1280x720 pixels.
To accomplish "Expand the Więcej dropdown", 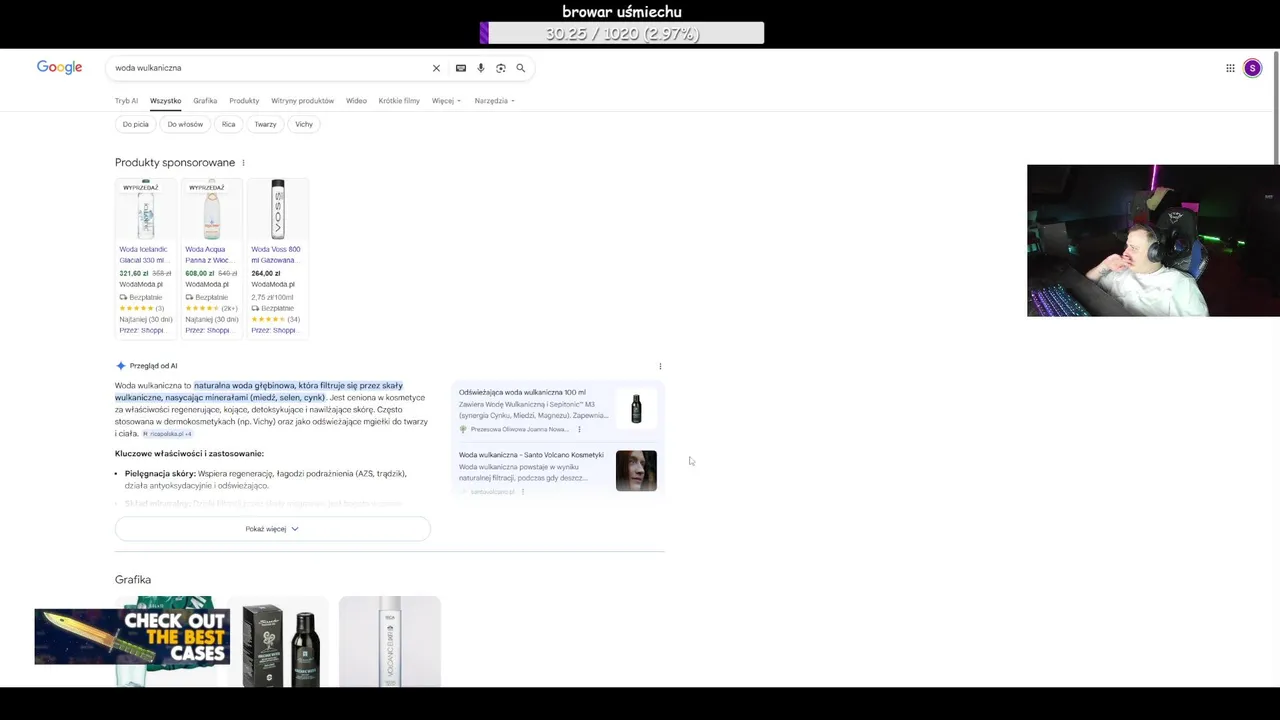I will (446, 101).
